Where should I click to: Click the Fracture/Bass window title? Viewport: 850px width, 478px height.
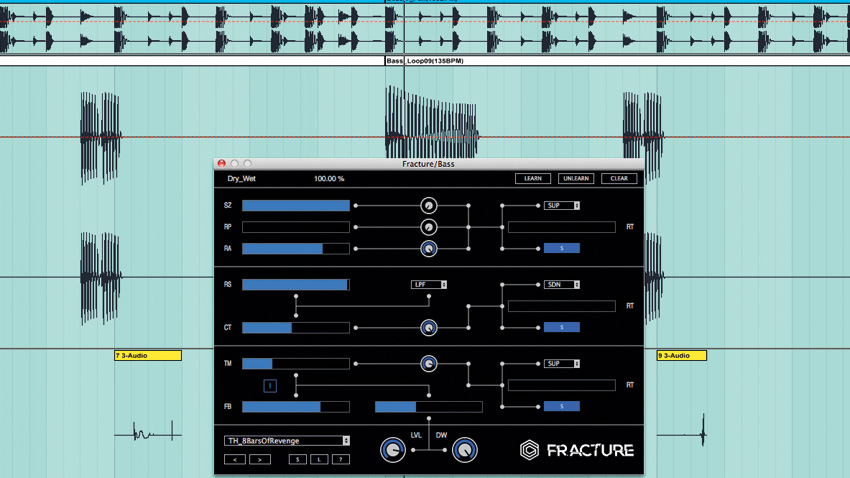428,164
